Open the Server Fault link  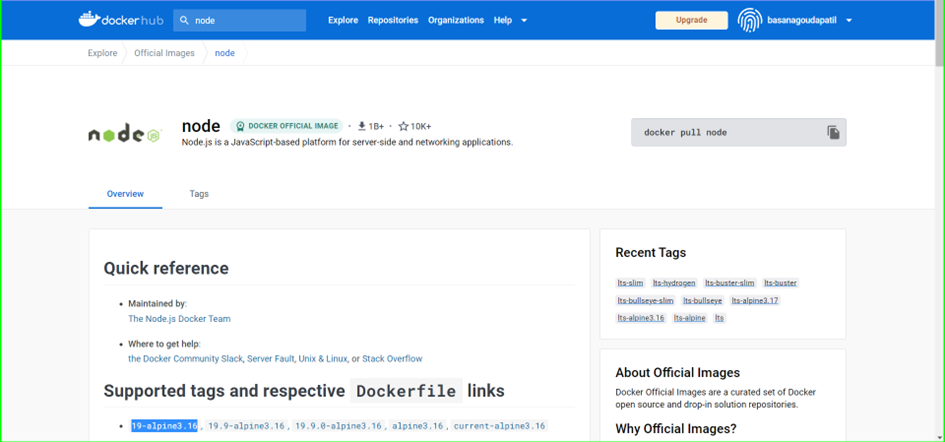(271, 358)
